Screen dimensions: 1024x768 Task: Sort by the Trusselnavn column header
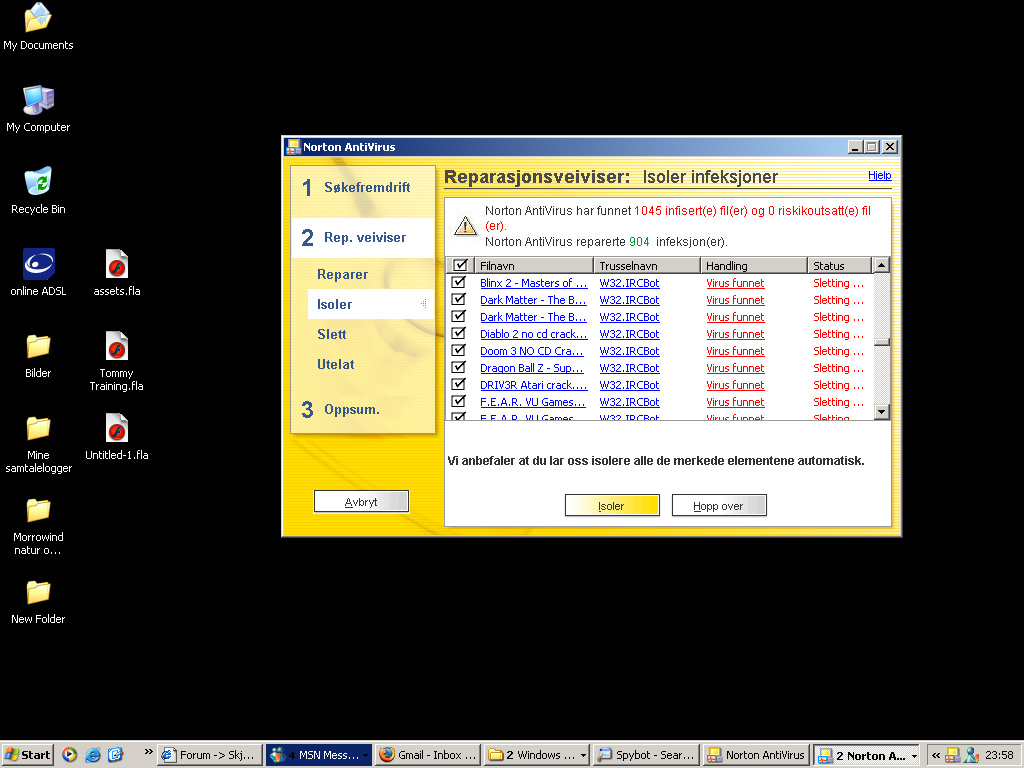point(647,265)
